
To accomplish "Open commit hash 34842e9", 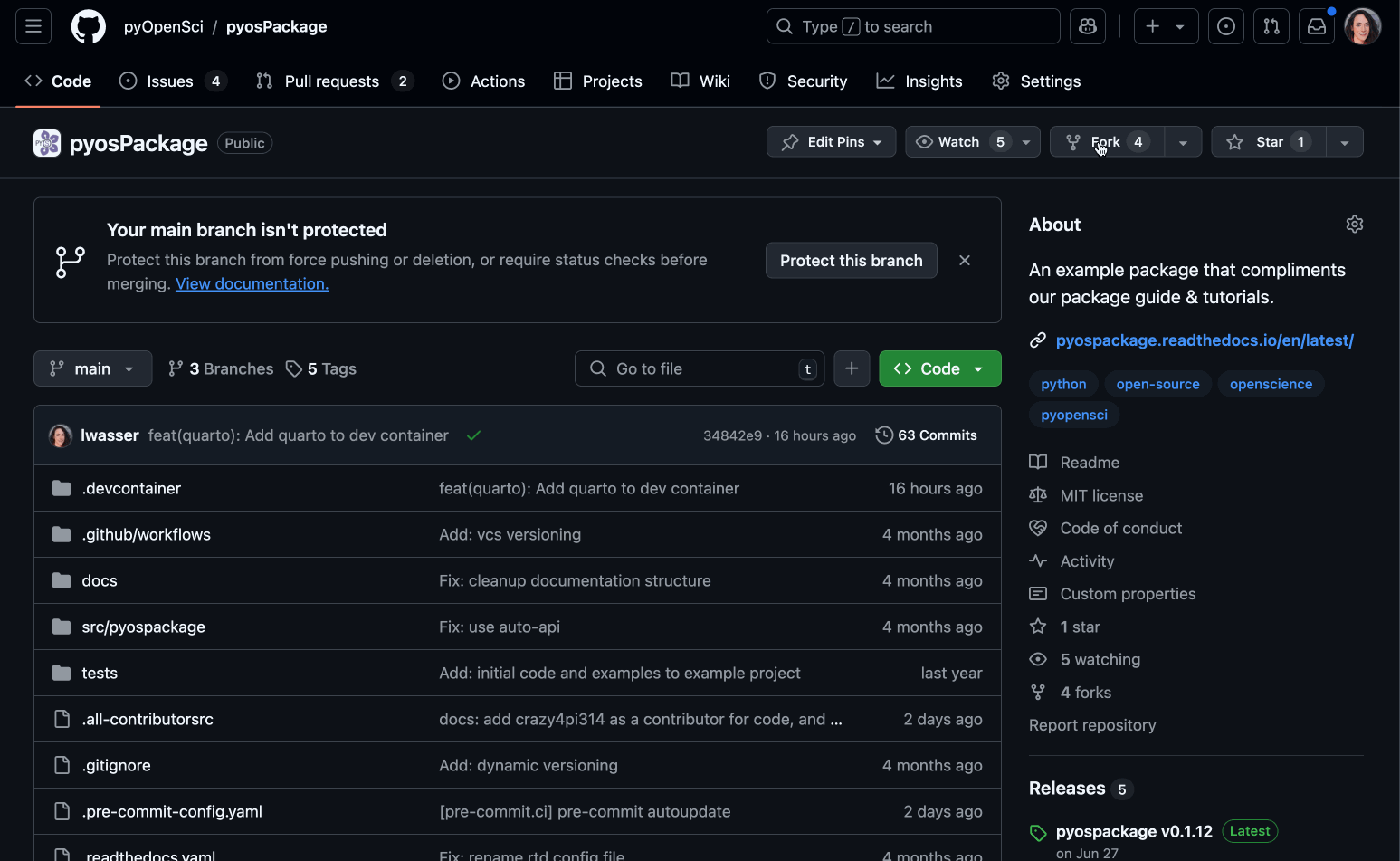I will pyautogui.click(x=733, y=435).
